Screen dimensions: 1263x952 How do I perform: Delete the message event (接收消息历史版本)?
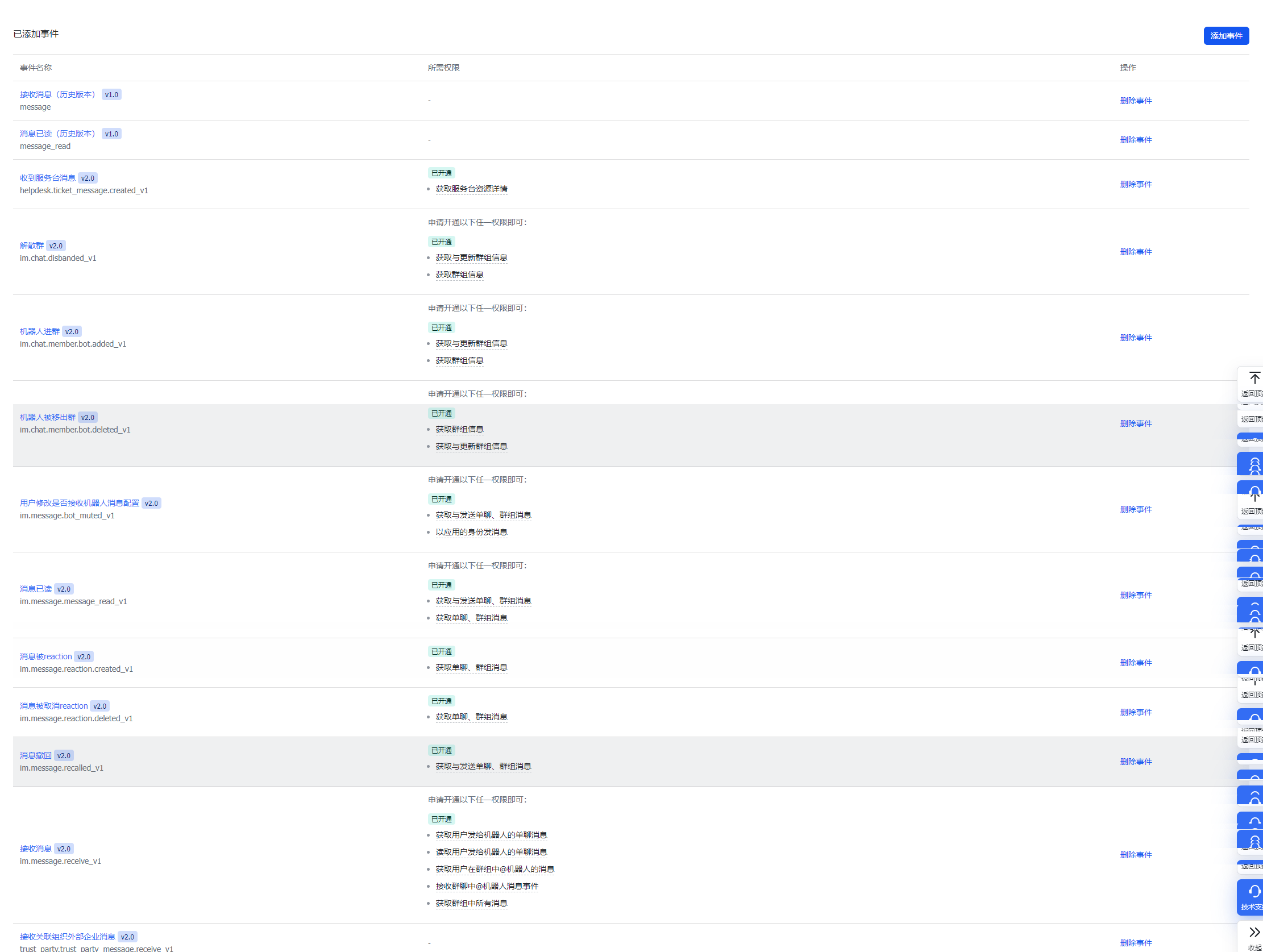(1136, 101)
